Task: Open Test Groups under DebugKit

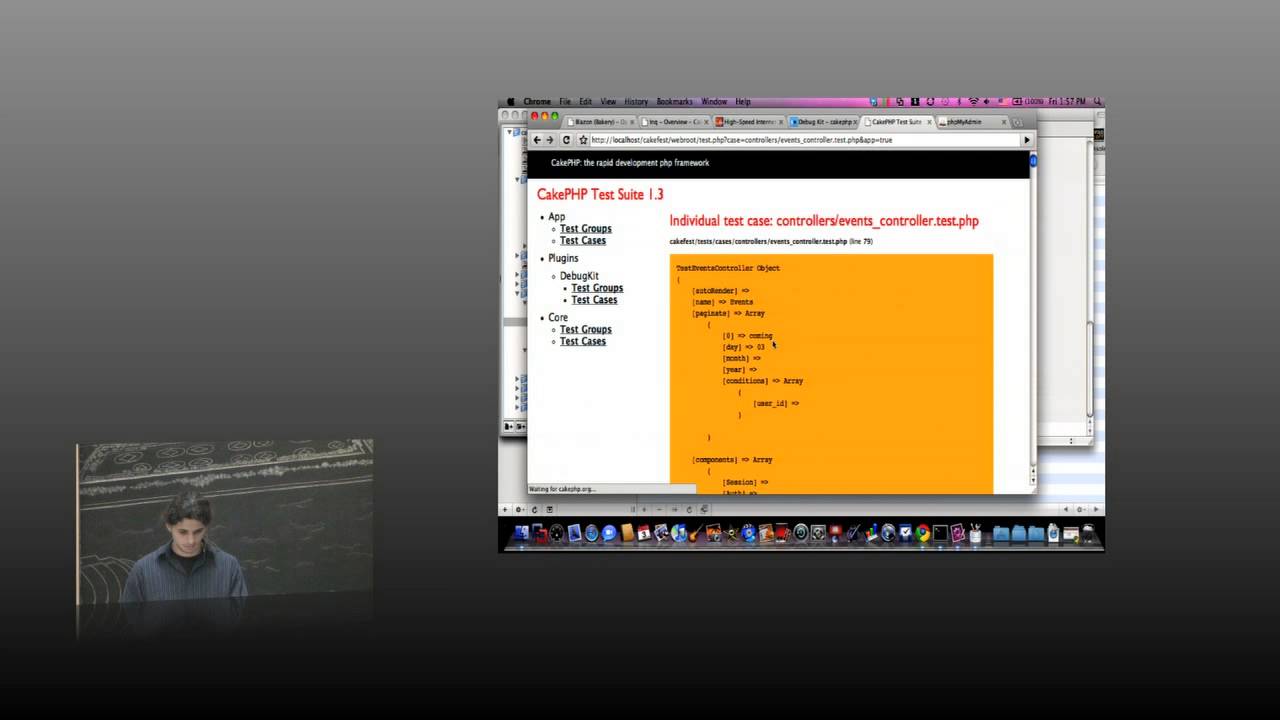Action: (597, 288)
